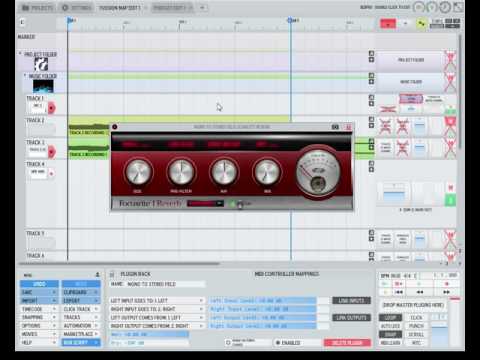Expand Right Output Comes From 2 Right dropdown

(x=157, y=326)
